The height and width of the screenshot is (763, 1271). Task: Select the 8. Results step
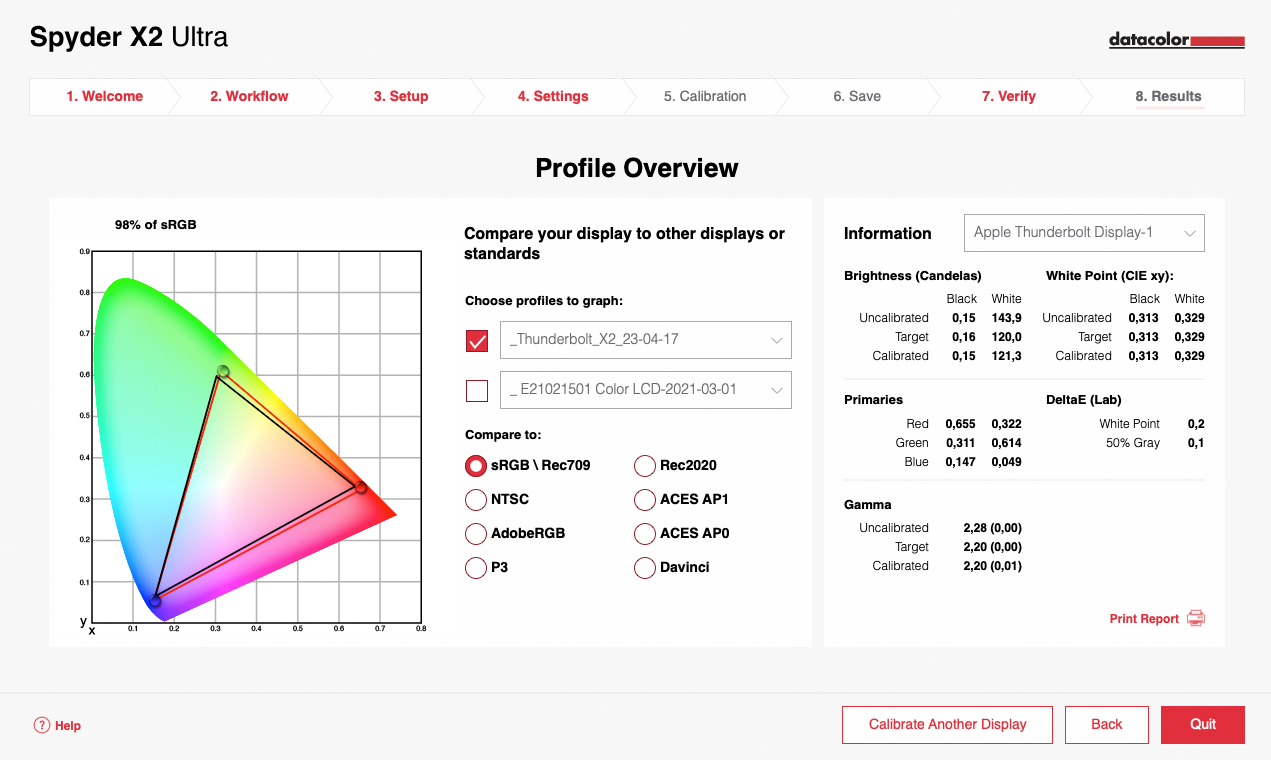click(x=1168, y=96)
